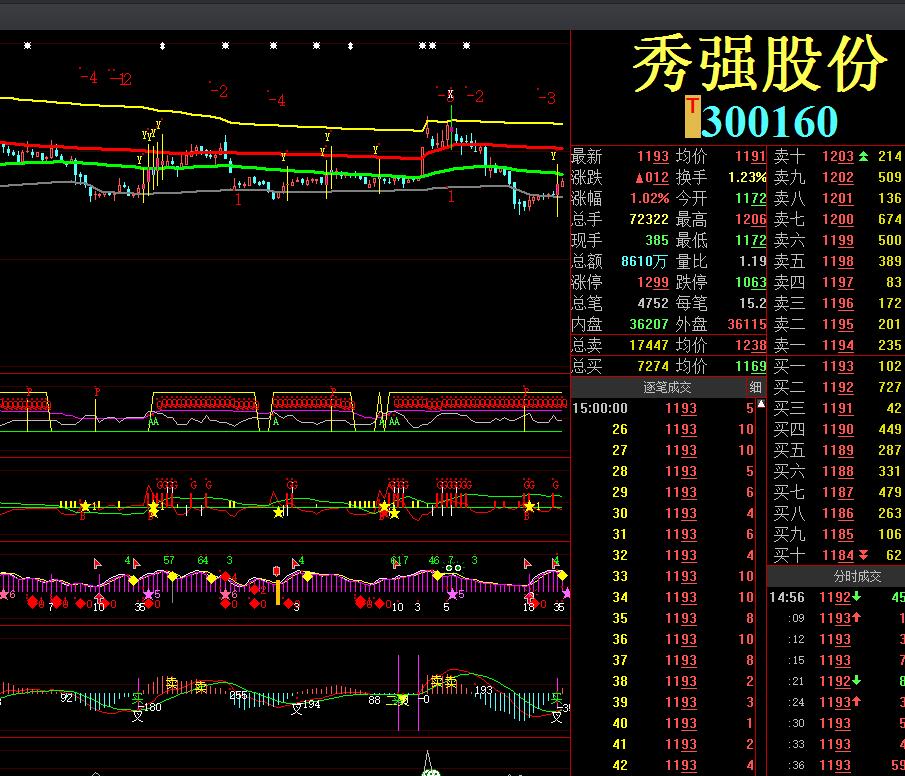Image resolution: width=905 pixels, height=776 pixels.
Task: Select the 最高 value 1206
Action: [x=750, y=219]
